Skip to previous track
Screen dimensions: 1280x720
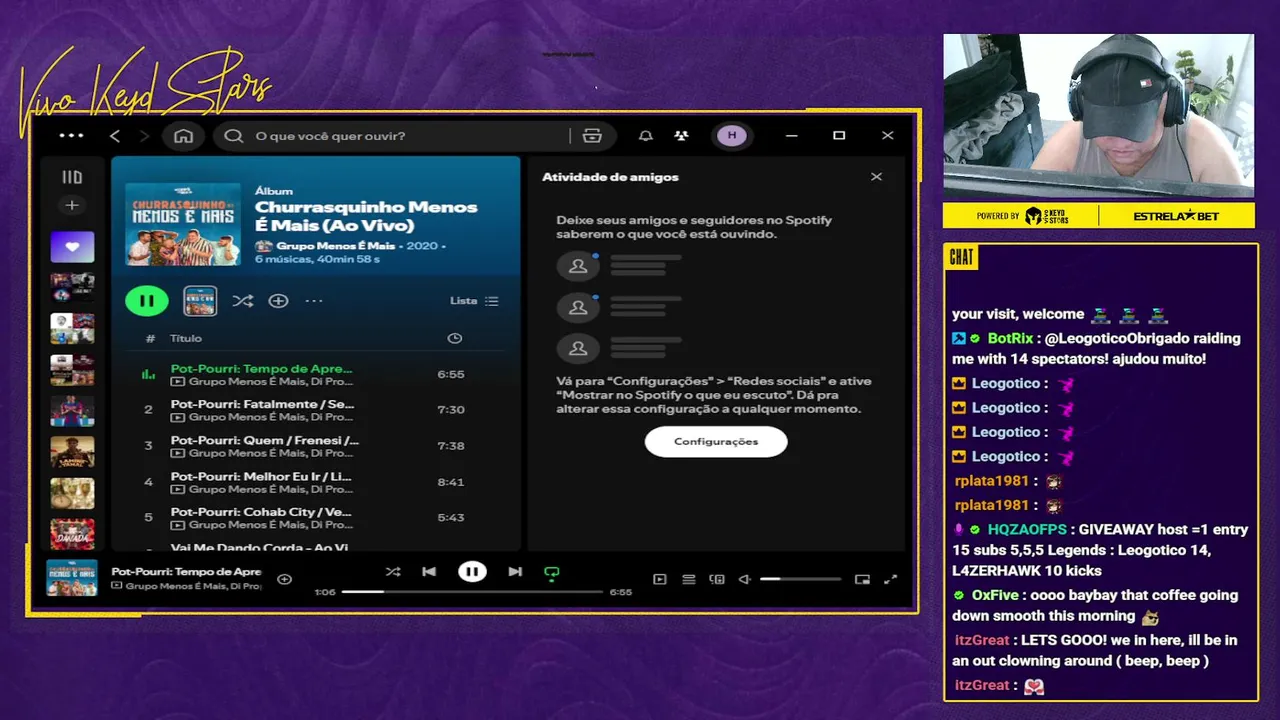pyautogui.click(x=429, y=572)
